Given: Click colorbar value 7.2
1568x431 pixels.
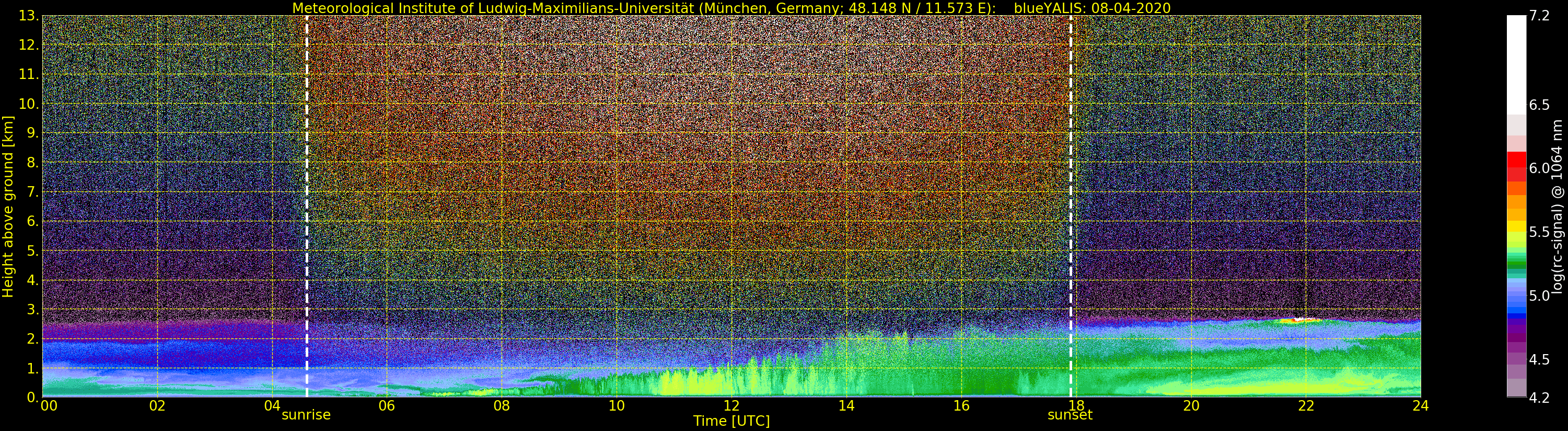Looking at the screenshot, I should (1539, 16).
